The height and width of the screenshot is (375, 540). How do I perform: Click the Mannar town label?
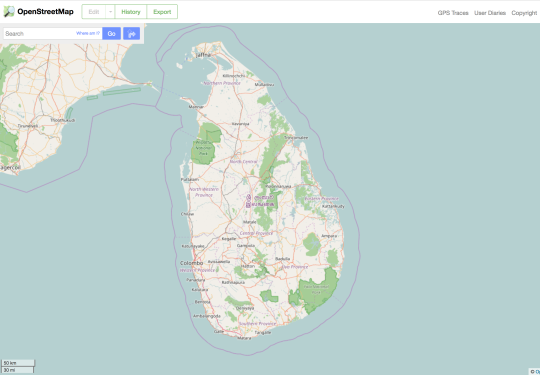(196, 107)
